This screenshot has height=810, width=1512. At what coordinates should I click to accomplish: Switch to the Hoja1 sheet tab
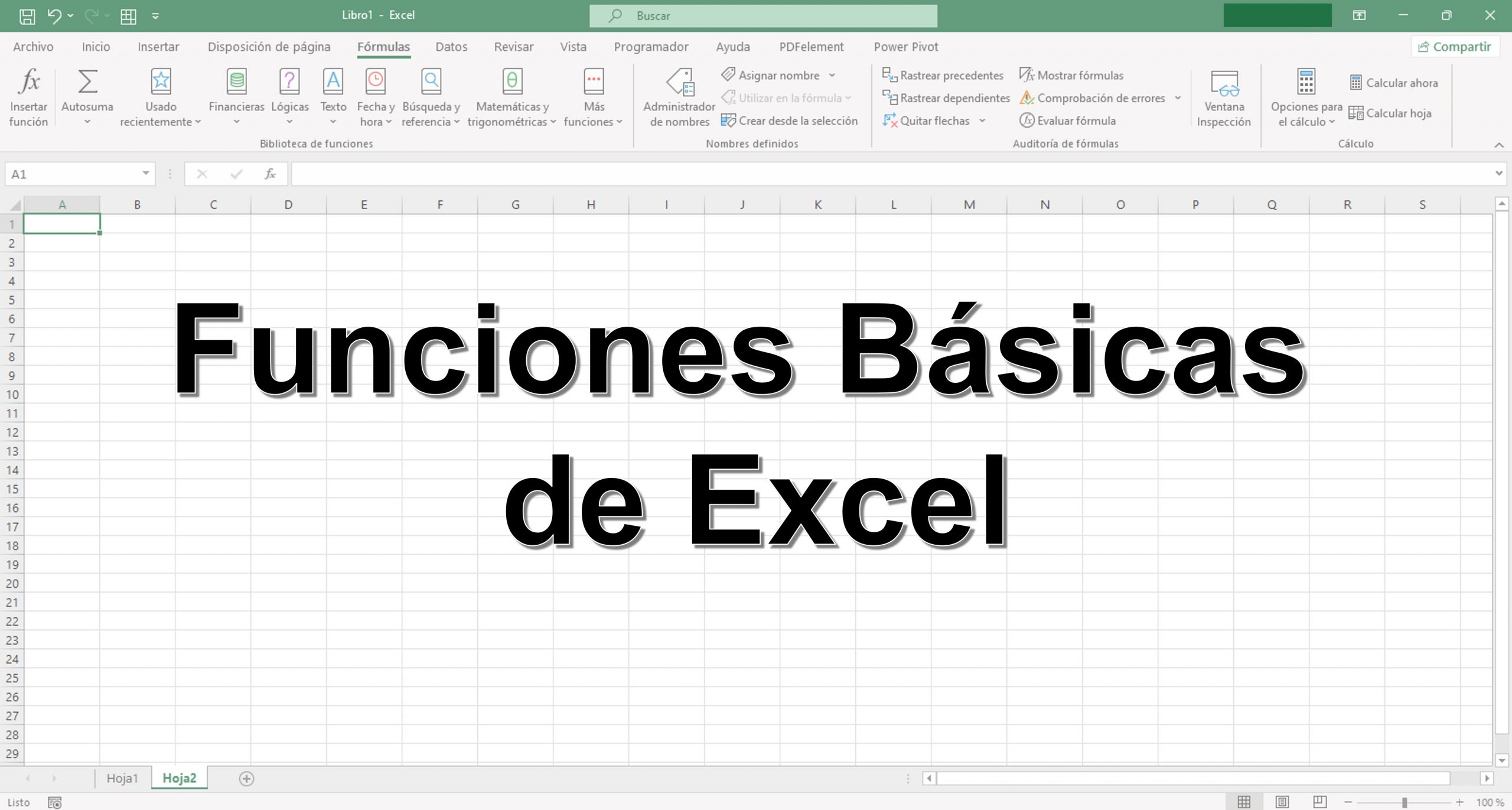point(122,778)
